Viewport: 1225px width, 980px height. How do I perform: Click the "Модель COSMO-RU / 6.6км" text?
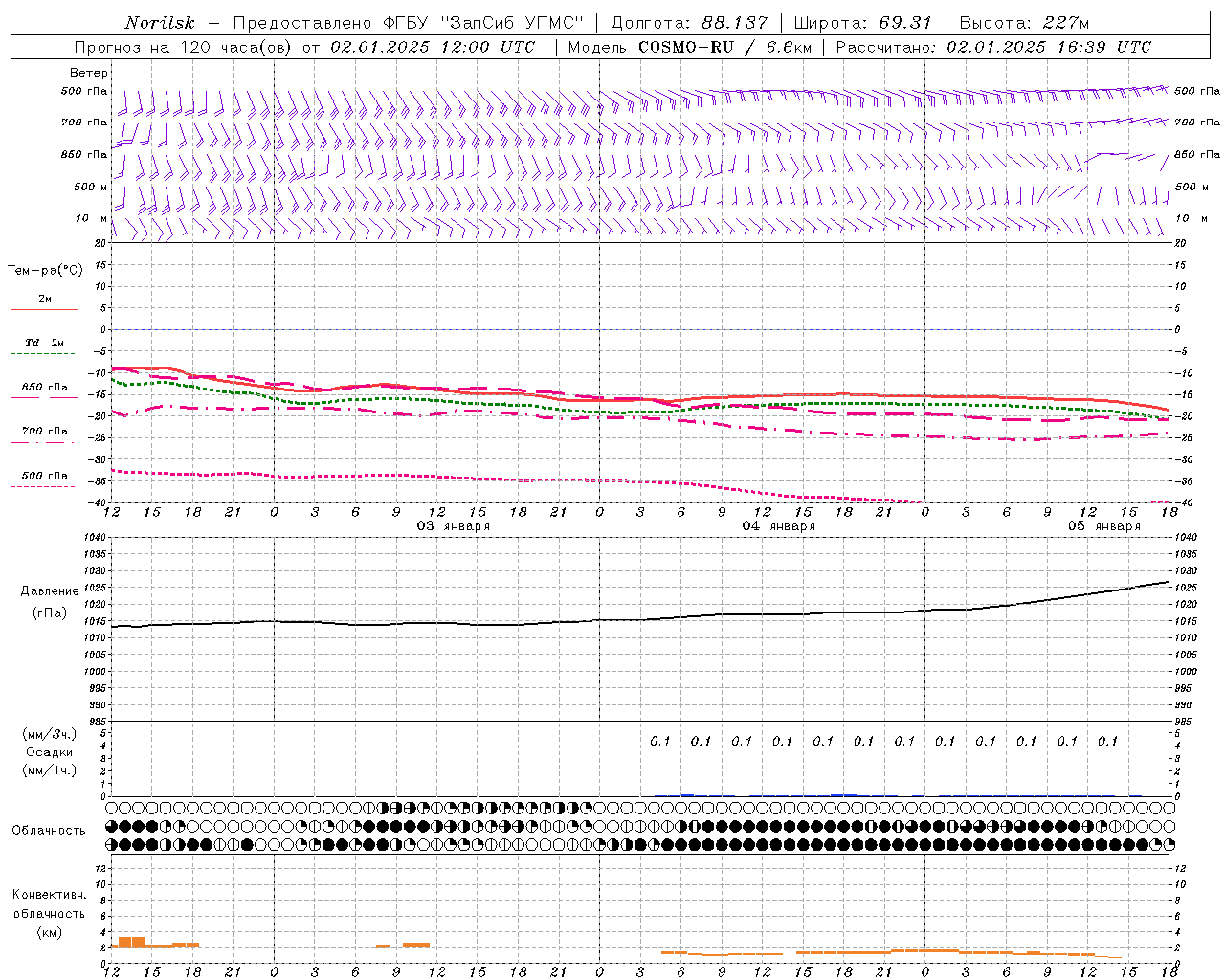coord(689,47)
